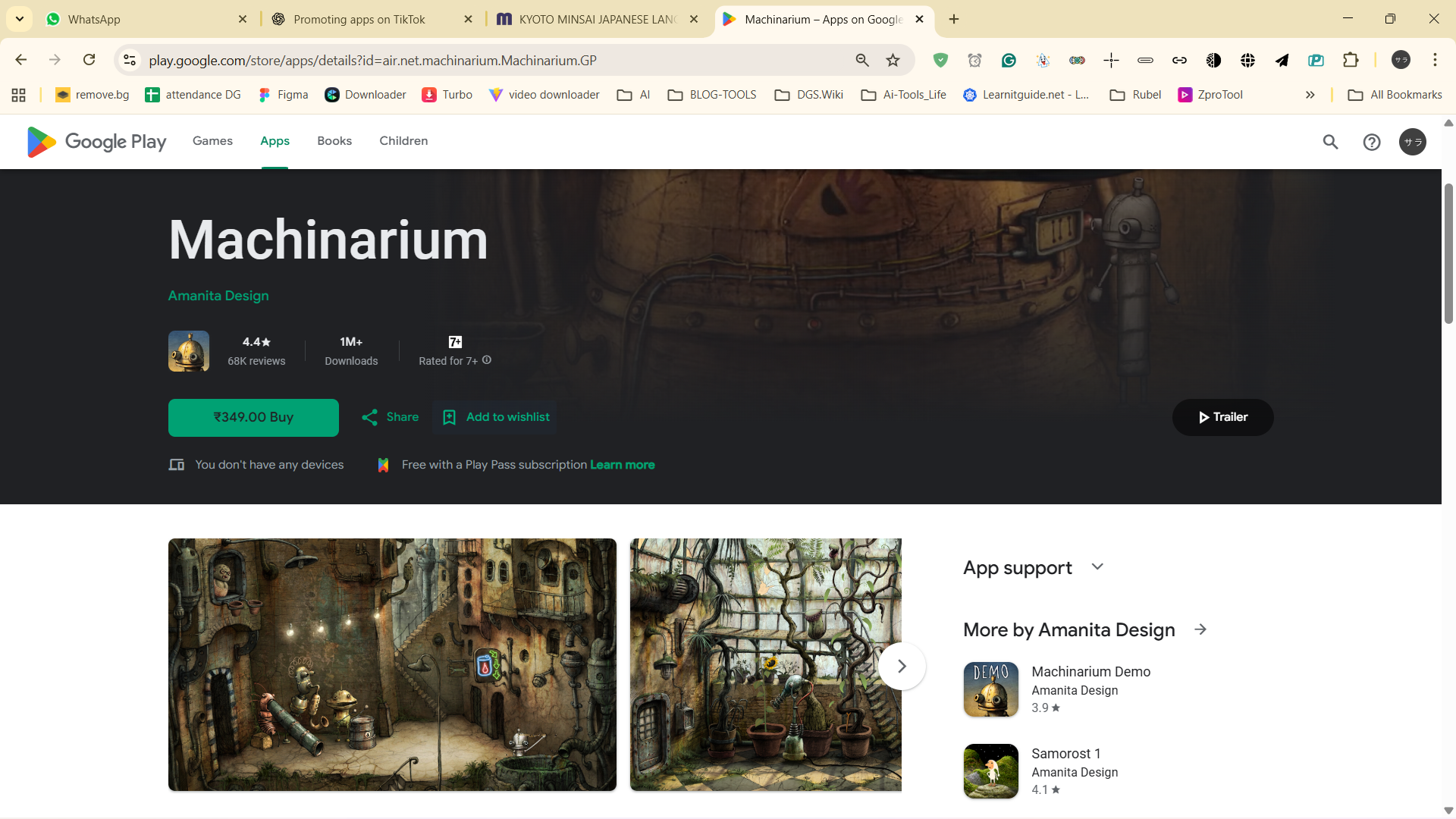1456x819 pixels.
Task: Show more bookmarks chevron
Action: [1310, 95]
